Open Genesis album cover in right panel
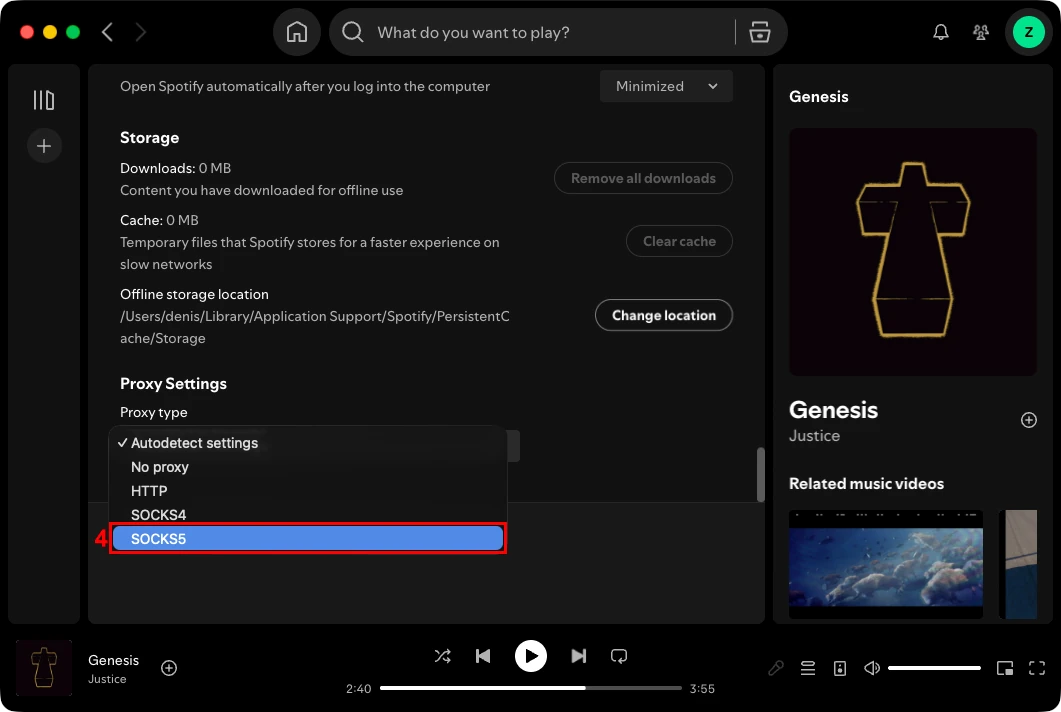The height and width of the screenshot is (712, 1061). tap(913, 252)
